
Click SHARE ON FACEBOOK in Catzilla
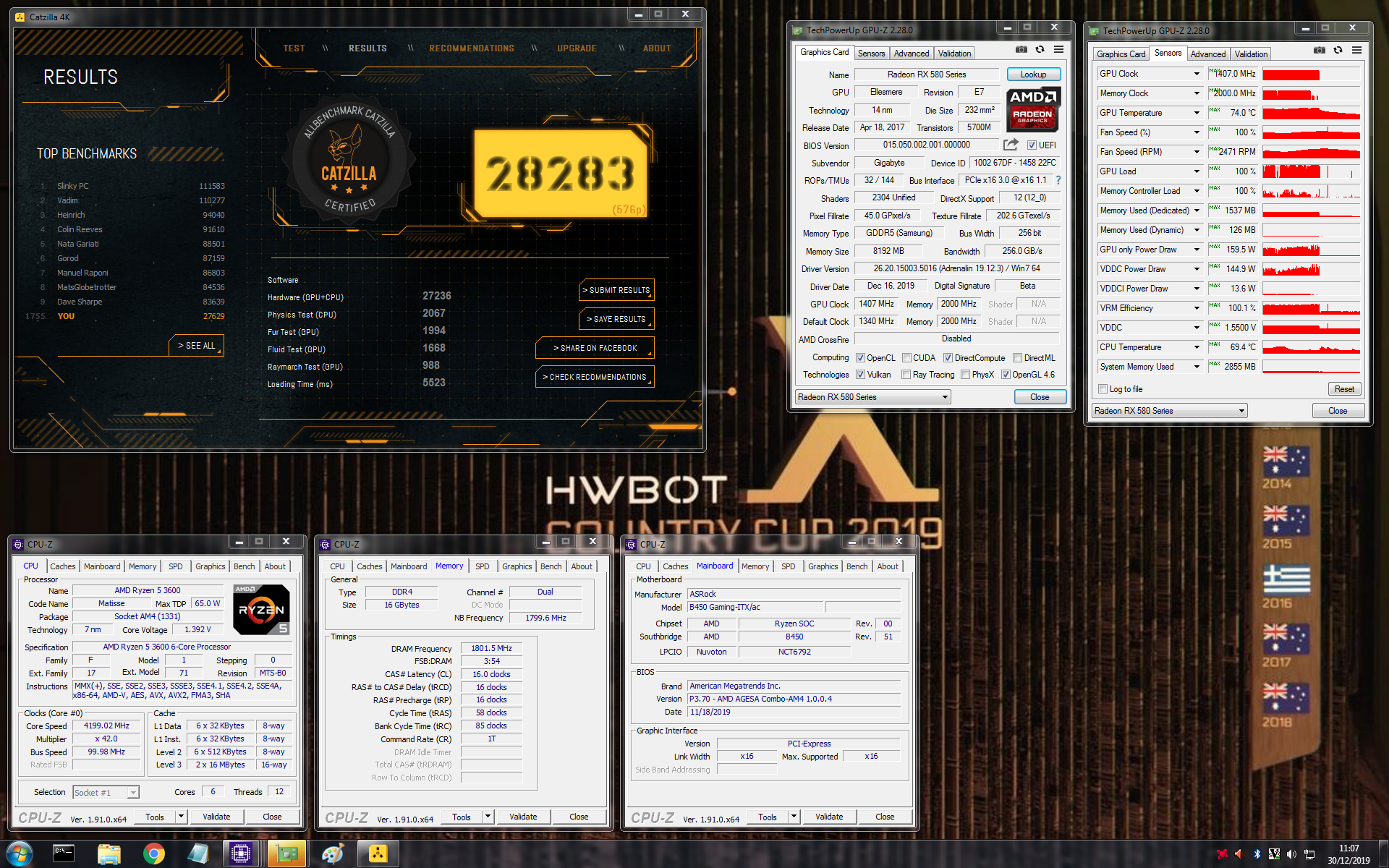[595, 348]
